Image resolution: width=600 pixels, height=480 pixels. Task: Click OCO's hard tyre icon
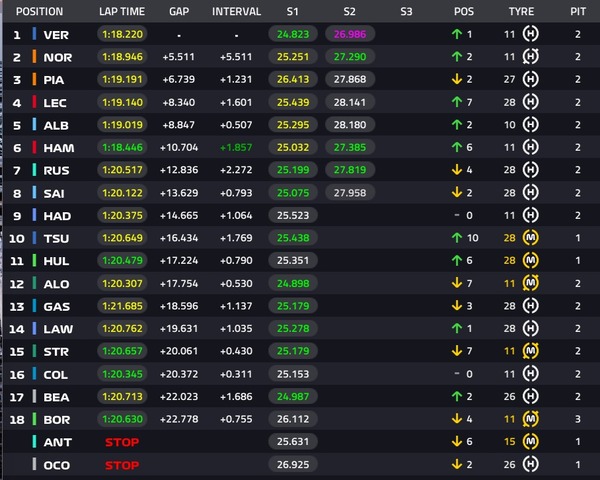tap(530, 464)
